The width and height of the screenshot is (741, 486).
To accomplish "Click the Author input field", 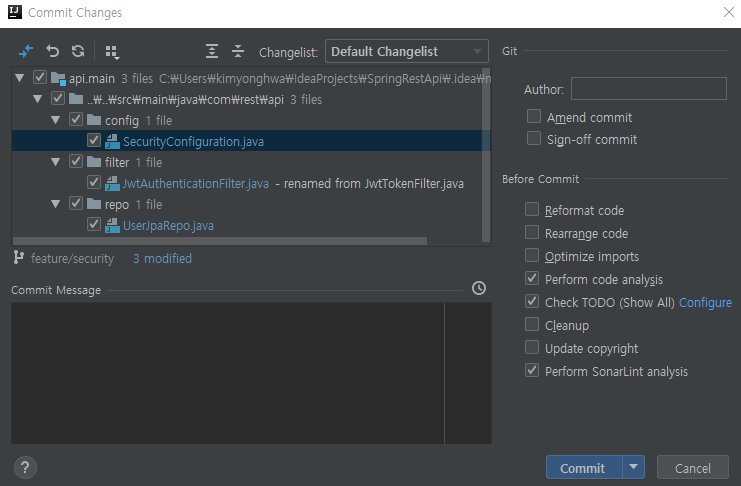I will (x=648, y=88).
